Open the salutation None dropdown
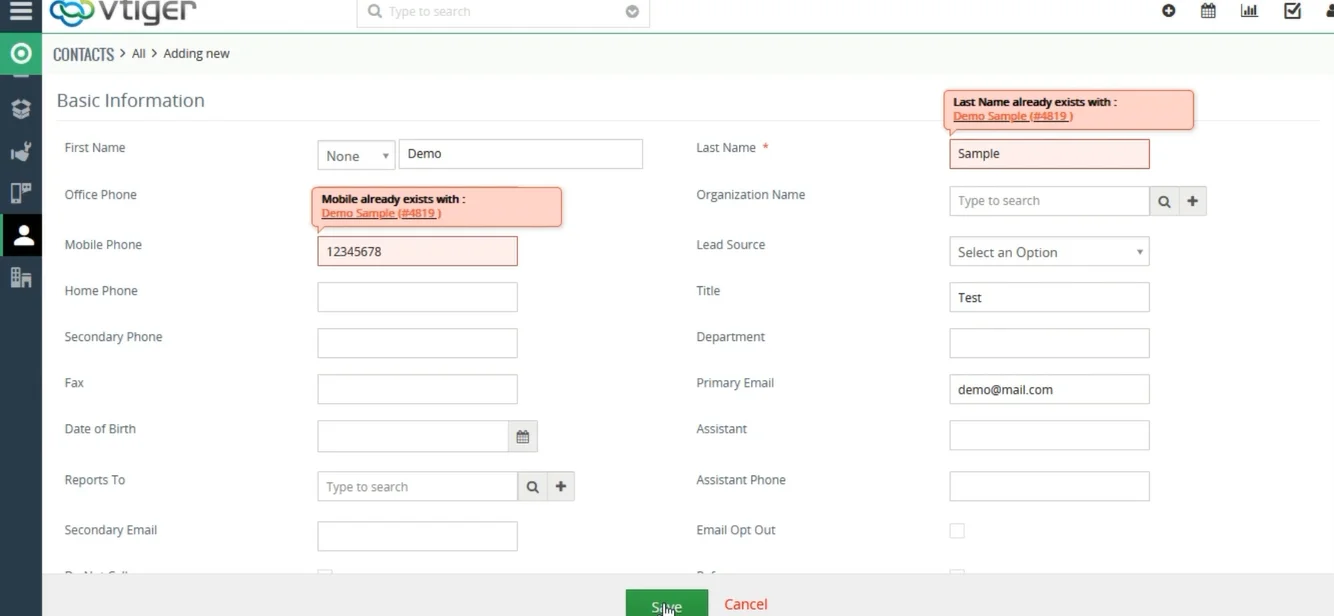1334x616 pixels. [x=356, y=156]
